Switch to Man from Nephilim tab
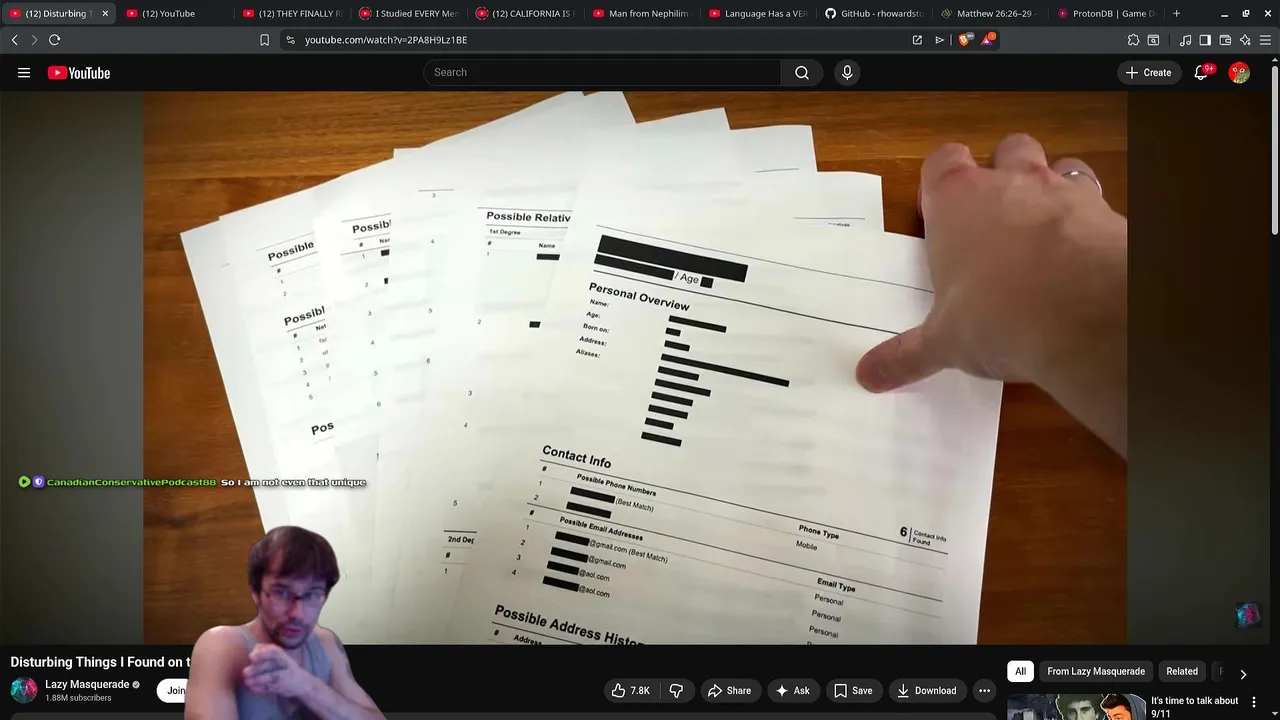 click(x=641, y=14)
